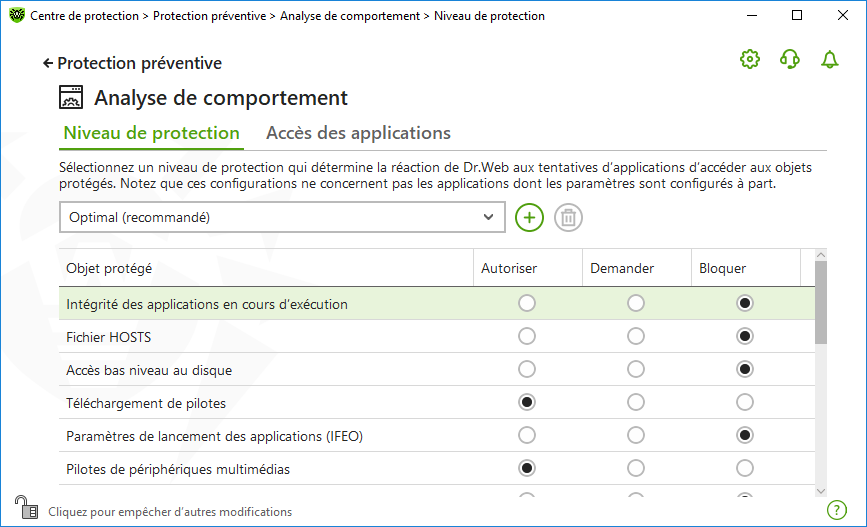Set Téléchargement de pilotes to Bloquer
Viewport: 867px width, 527px height.
pyautogui.click(x=744, y=402)
